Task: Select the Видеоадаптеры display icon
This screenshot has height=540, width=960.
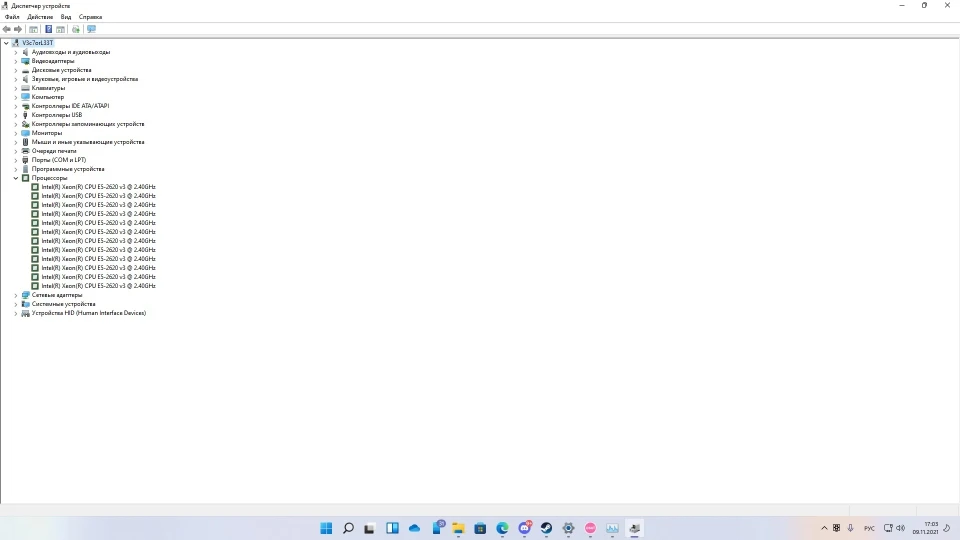Action: pyautogui.click(x=25, y=61)
